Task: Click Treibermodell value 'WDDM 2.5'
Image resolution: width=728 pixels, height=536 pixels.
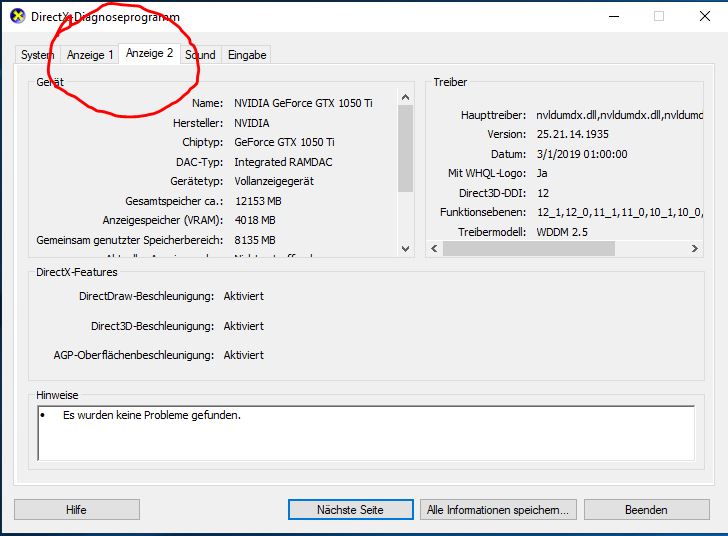Action: [562, 232]
